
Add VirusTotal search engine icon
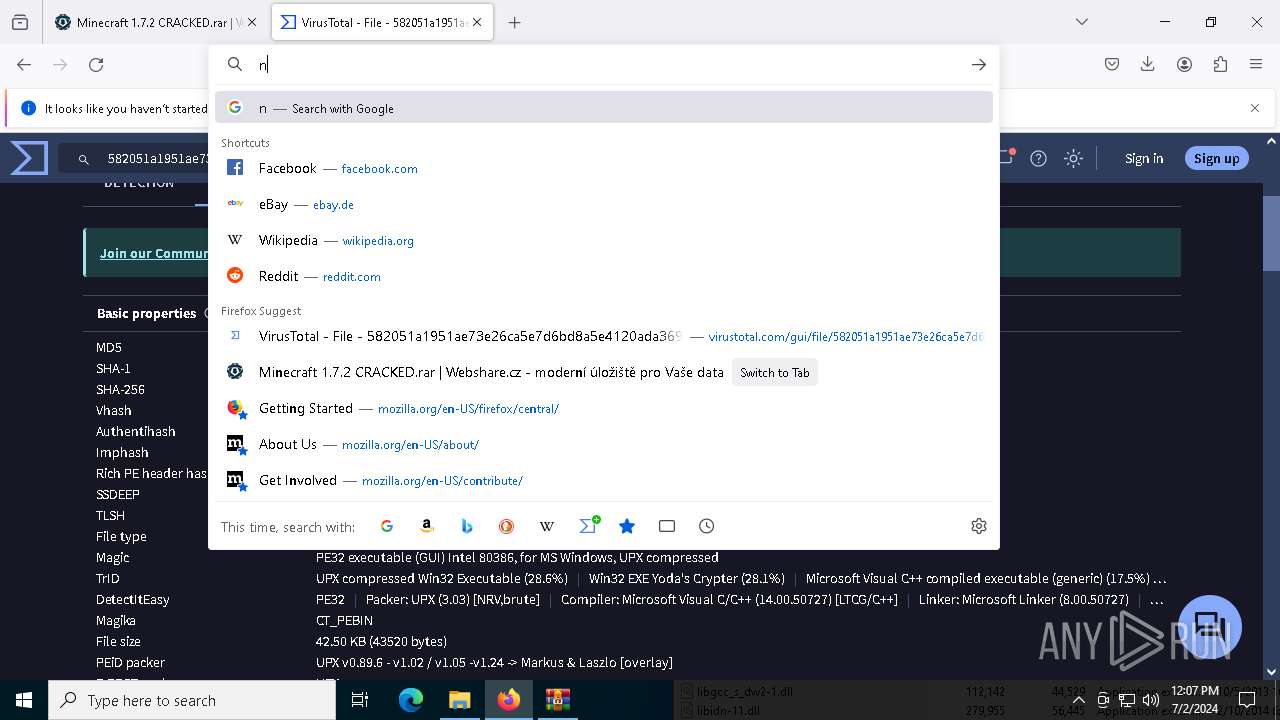(589, 525)
